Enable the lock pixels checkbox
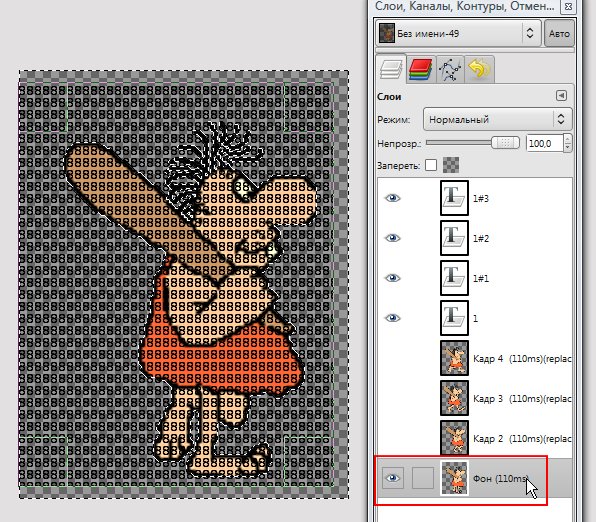This screenshot has height=522, width=596. [x=431, y=165]
